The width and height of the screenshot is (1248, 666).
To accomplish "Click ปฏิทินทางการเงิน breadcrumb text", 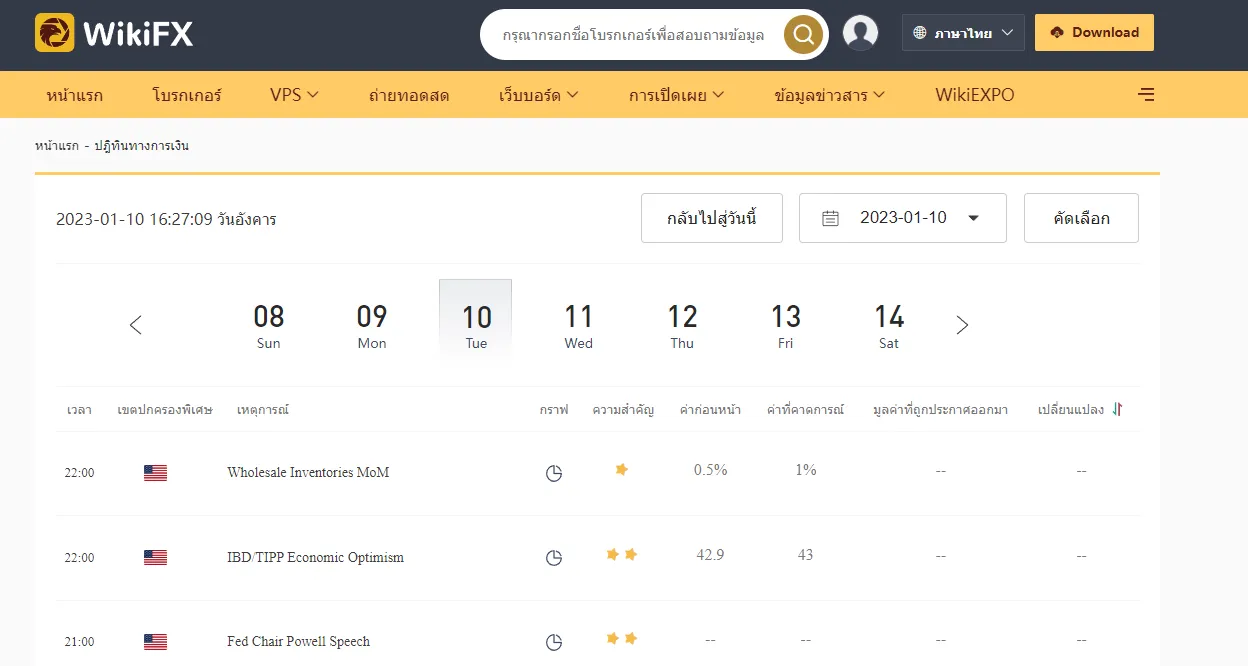I will coord(142,146).
